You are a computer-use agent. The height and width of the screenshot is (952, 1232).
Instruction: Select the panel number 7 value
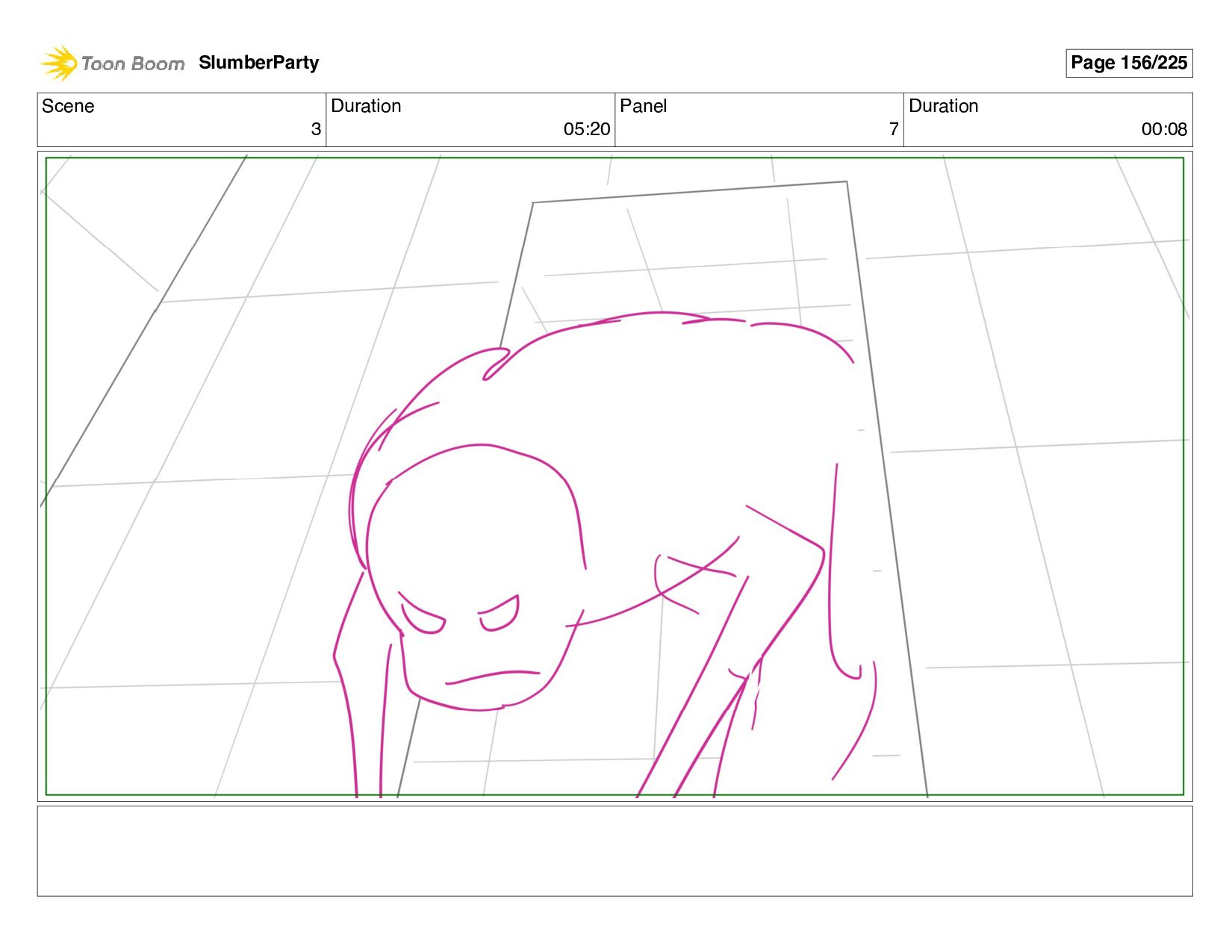tap(893, 129)
